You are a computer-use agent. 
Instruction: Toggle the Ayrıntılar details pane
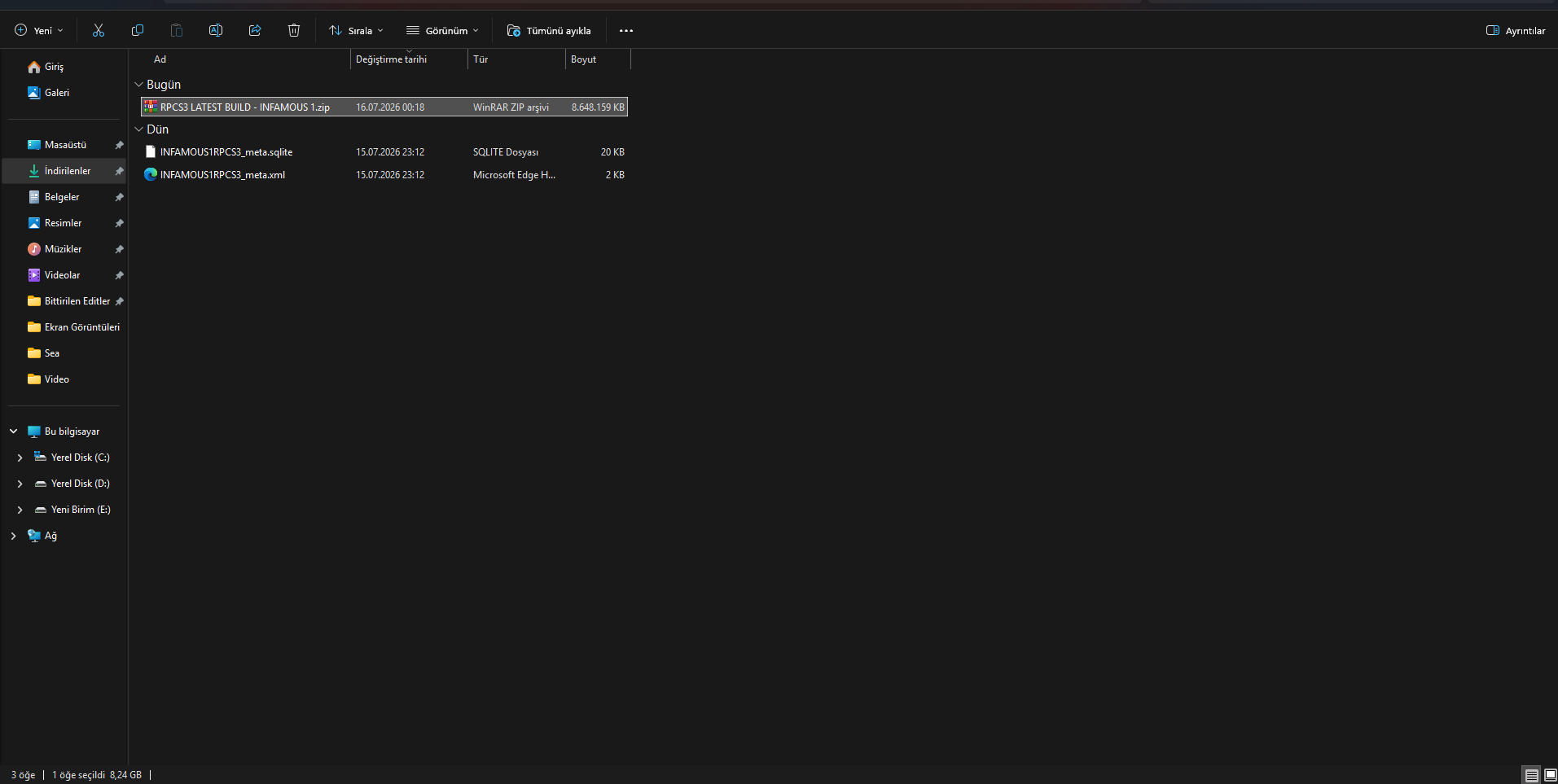[1516, 31]
